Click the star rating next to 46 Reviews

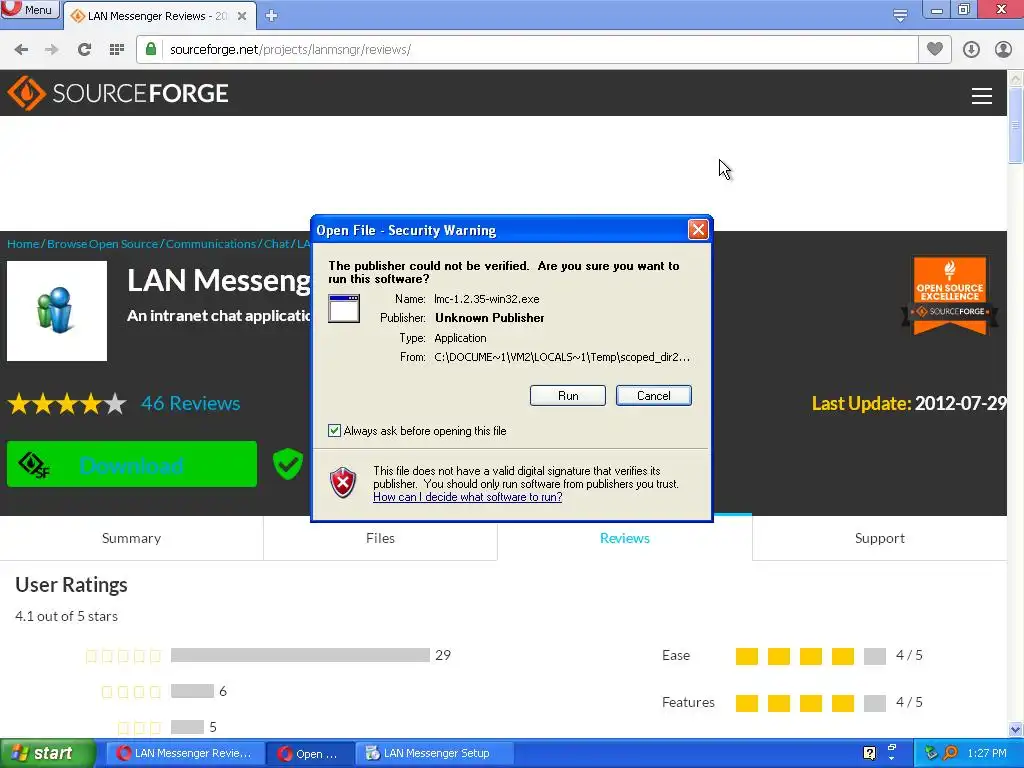coord(67,404)
